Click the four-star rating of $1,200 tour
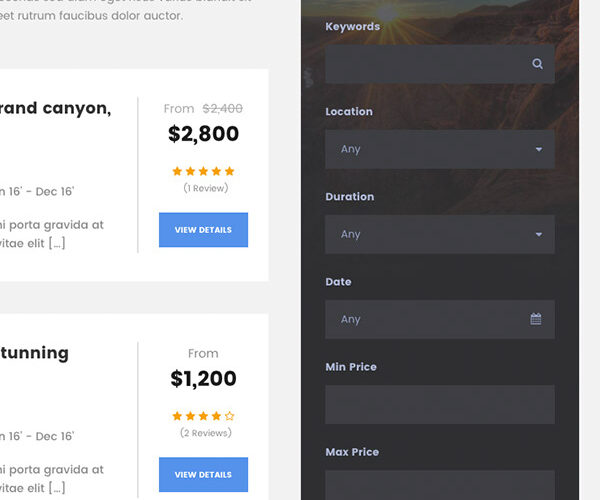Screen dimensions: 600x500 click(203, 416)
